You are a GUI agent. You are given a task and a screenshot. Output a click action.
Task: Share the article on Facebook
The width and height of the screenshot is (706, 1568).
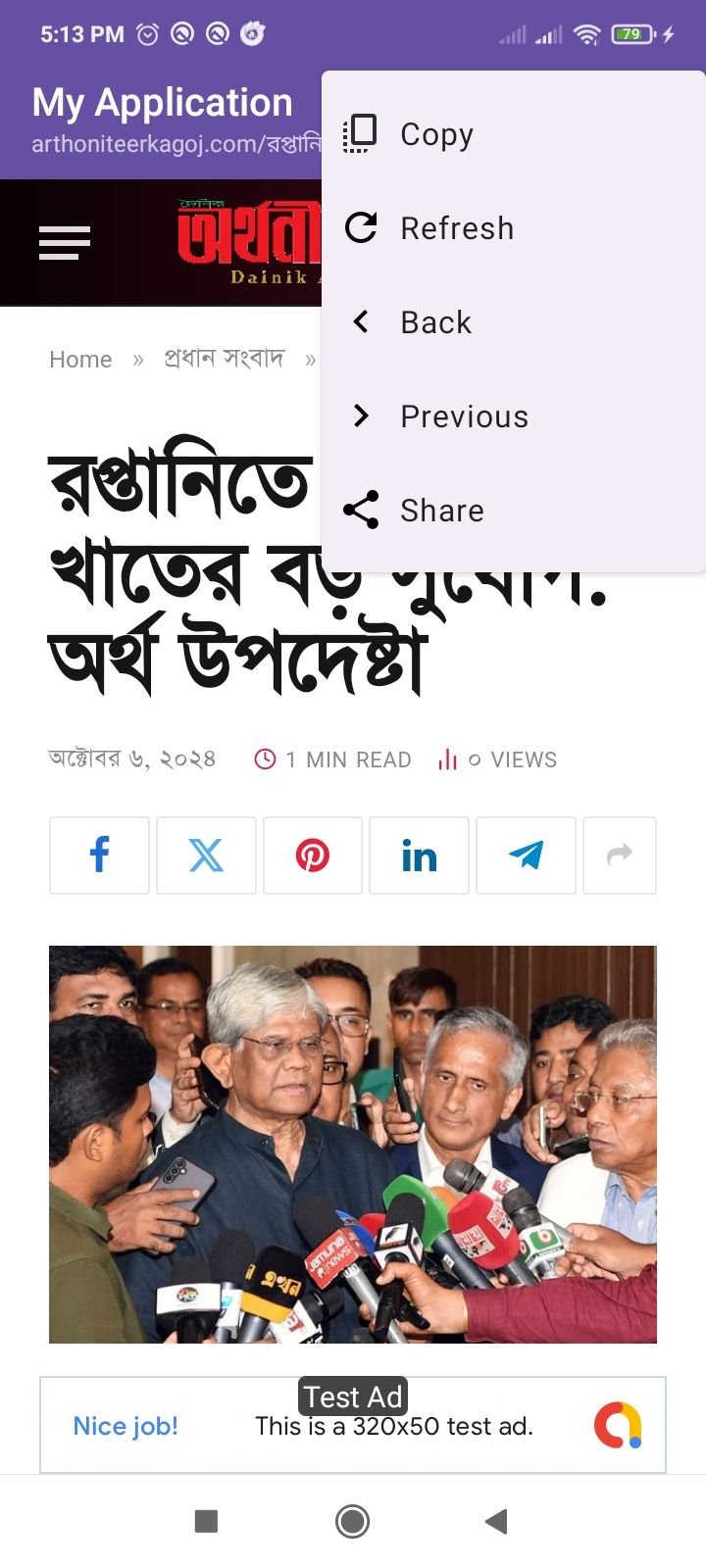(x=99, y=856)
